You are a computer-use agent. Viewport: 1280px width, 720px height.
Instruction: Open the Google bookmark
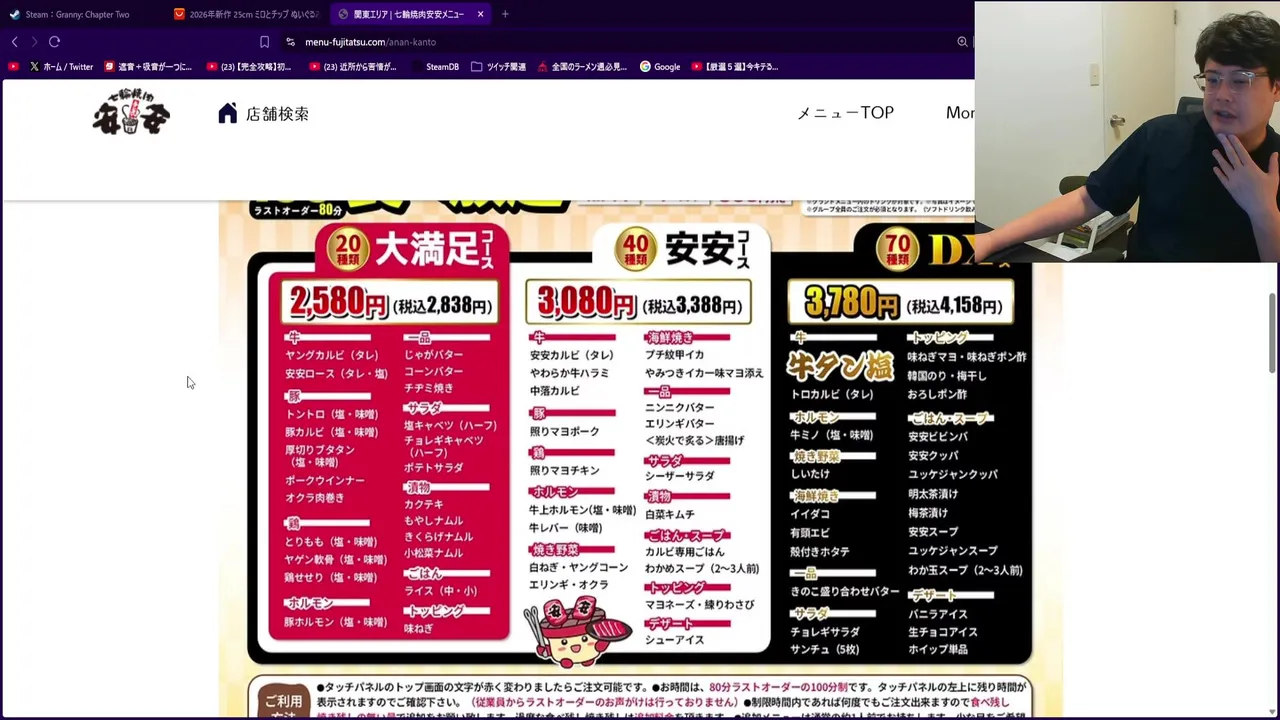tap(660, 67)
